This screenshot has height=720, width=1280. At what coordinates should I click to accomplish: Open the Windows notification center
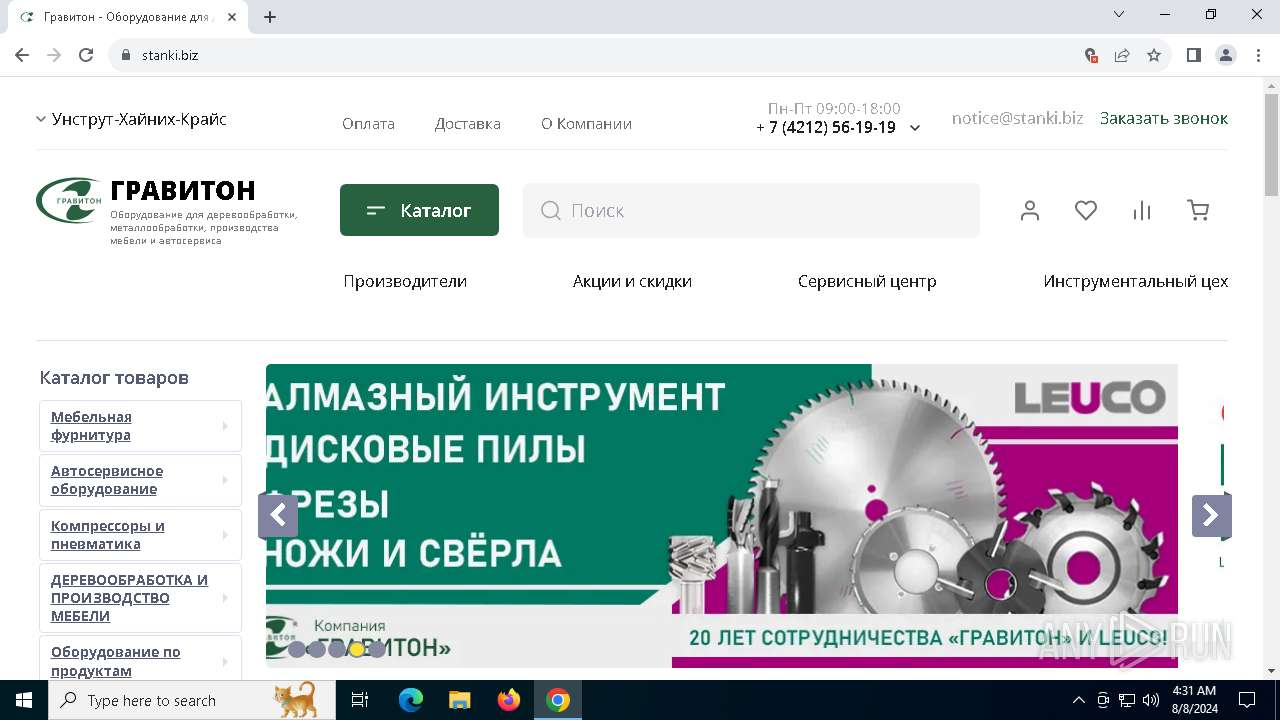pos(1247,700)
